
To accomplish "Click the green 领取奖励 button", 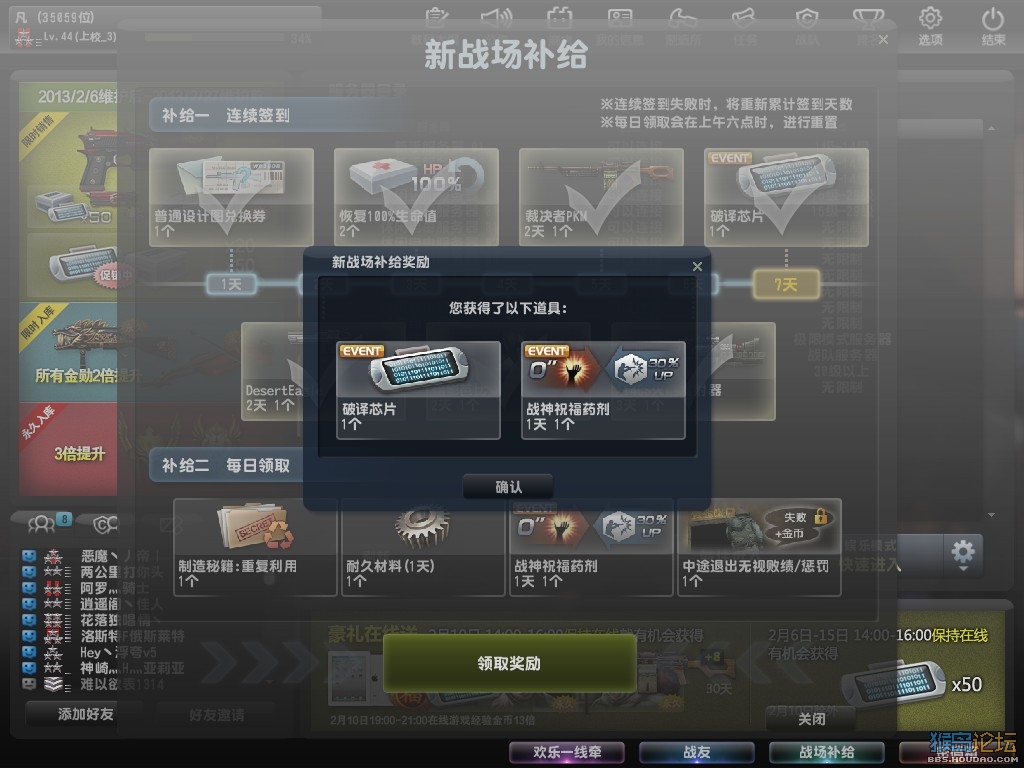I will 509,664.
